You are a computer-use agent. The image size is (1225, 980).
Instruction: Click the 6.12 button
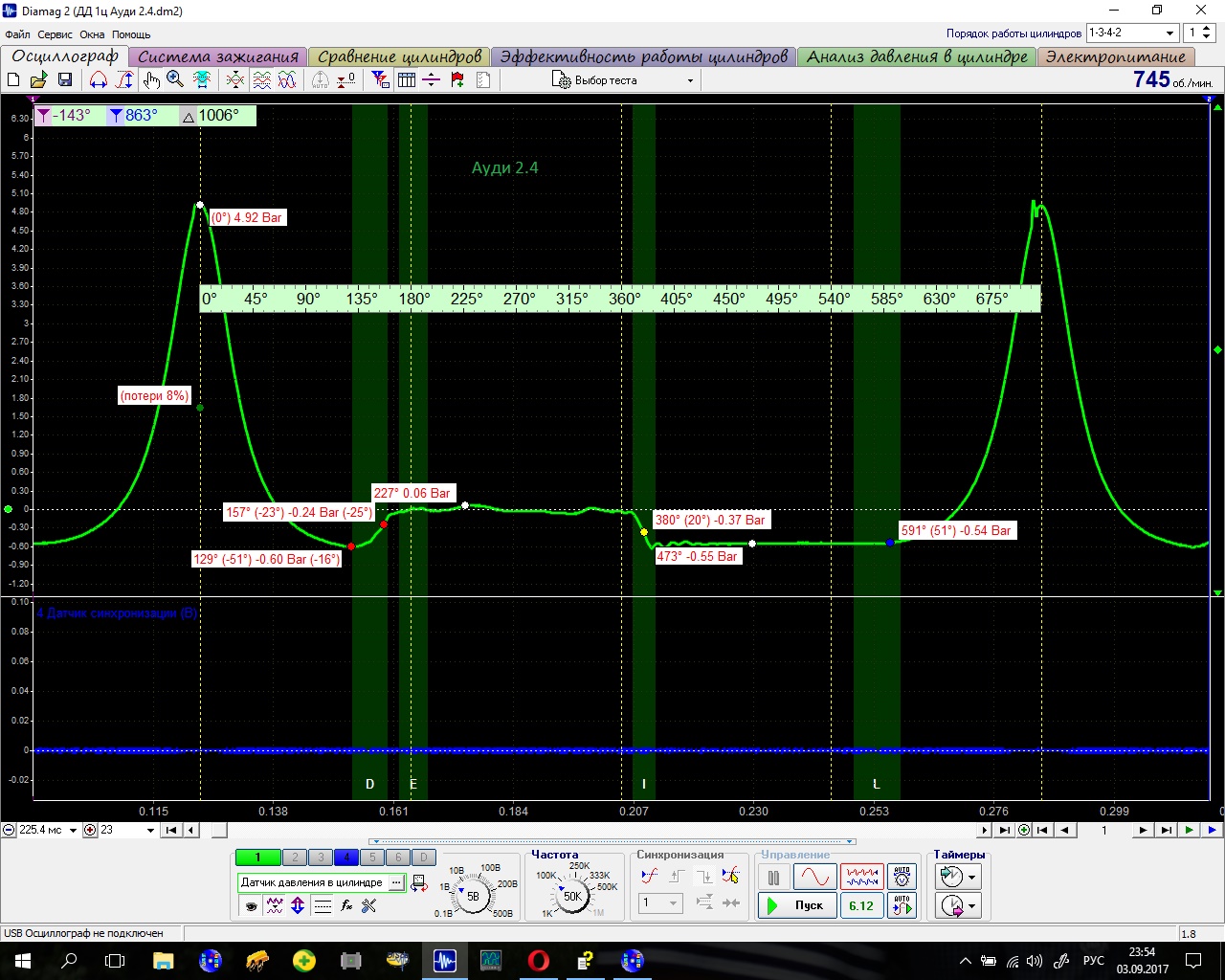tap(861, 905)
